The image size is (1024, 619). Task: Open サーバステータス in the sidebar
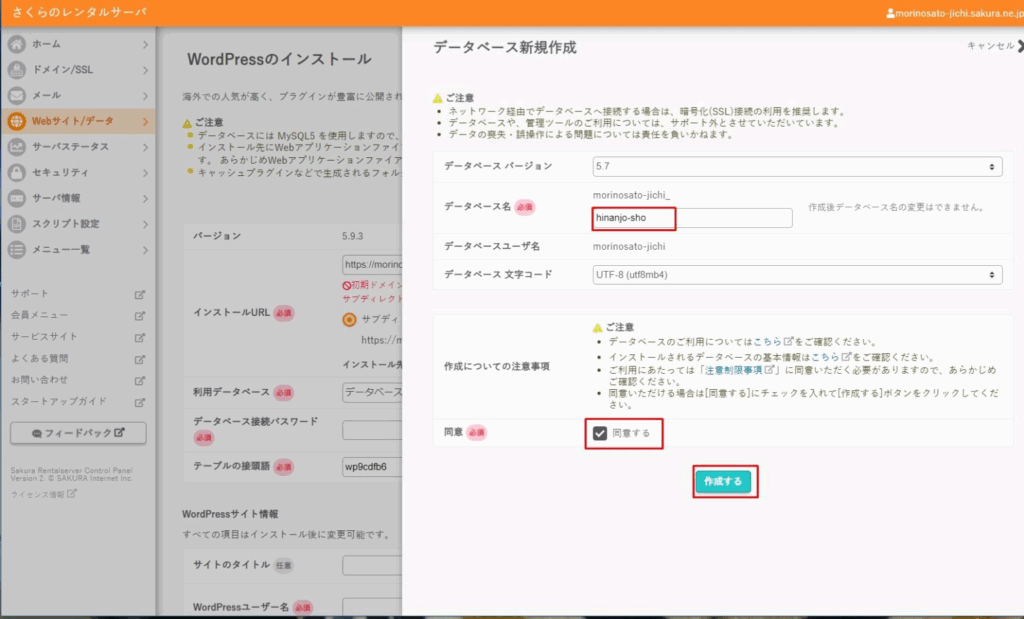[78, 147]
